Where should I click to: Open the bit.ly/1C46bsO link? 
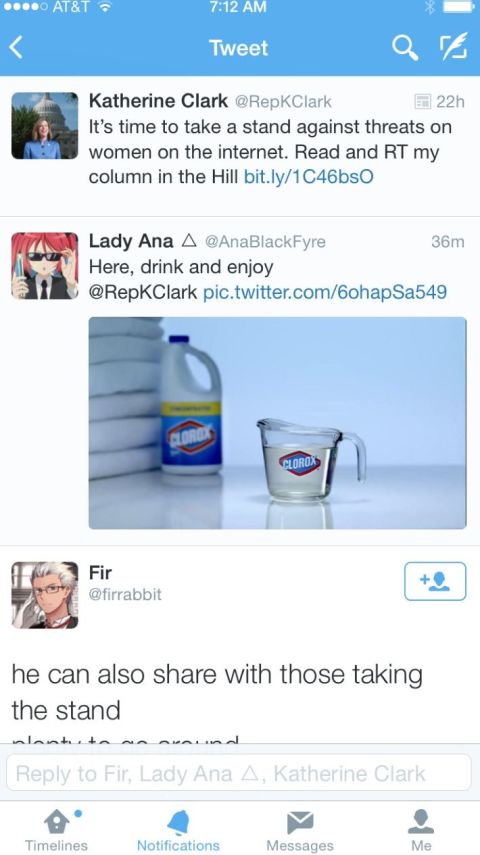click(309, 177)
